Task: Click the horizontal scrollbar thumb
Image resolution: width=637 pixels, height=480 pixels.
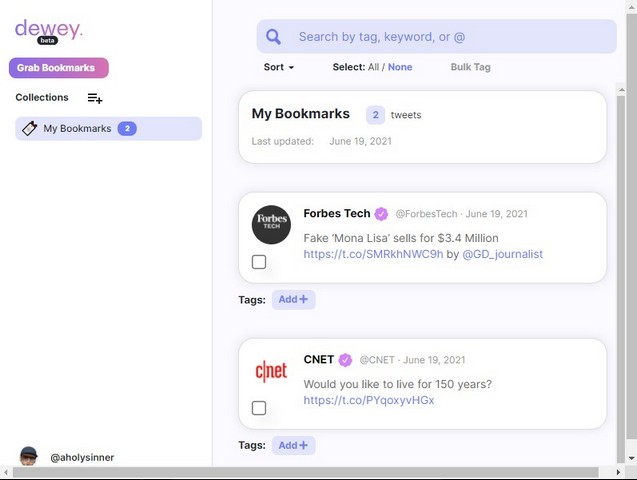Action: tap(306, 472)
